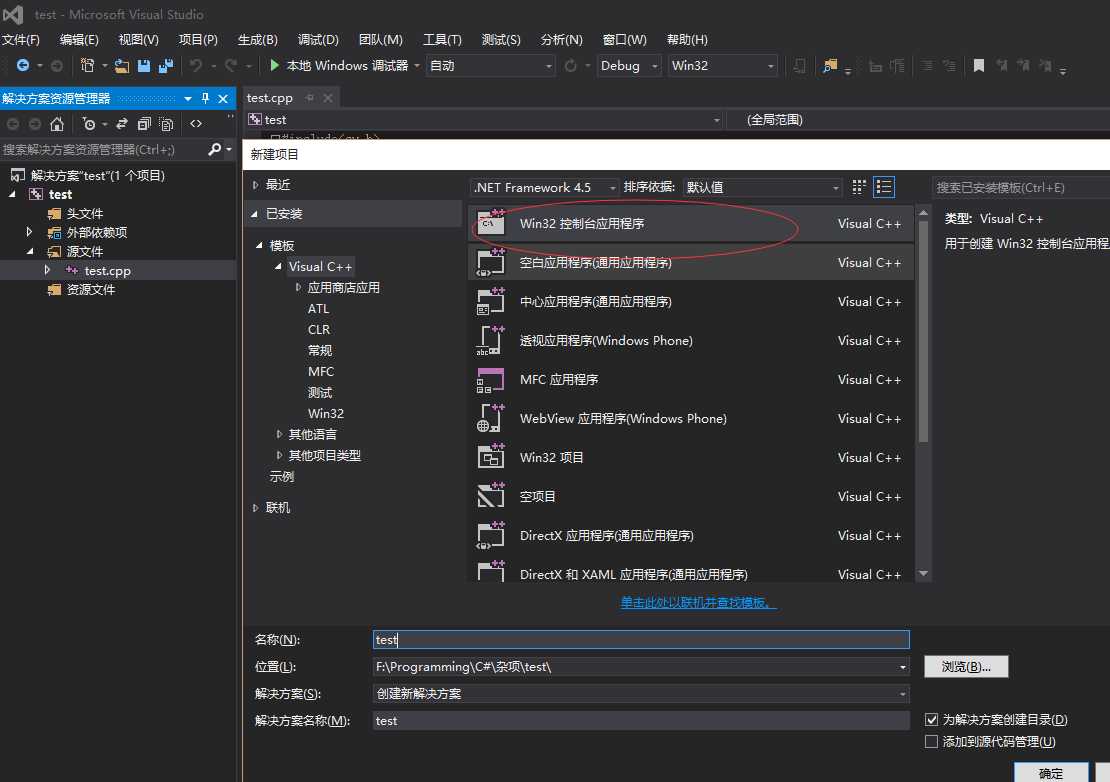Screen dimensions: 1110x782
Task: Select 头文件 folder in Solution Explorer
Action: pyautogui.click(x=84, y=214)
